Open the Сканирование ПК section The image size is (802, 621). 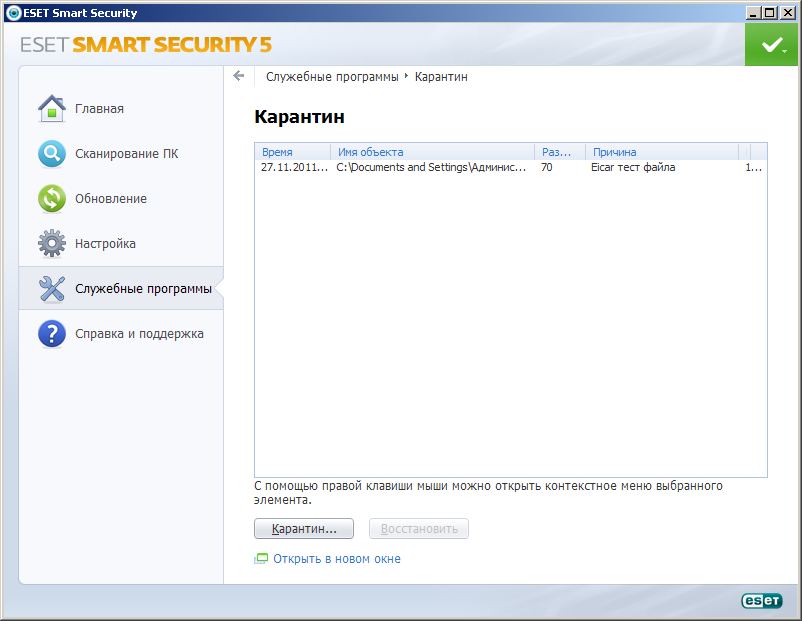point(126,153)
